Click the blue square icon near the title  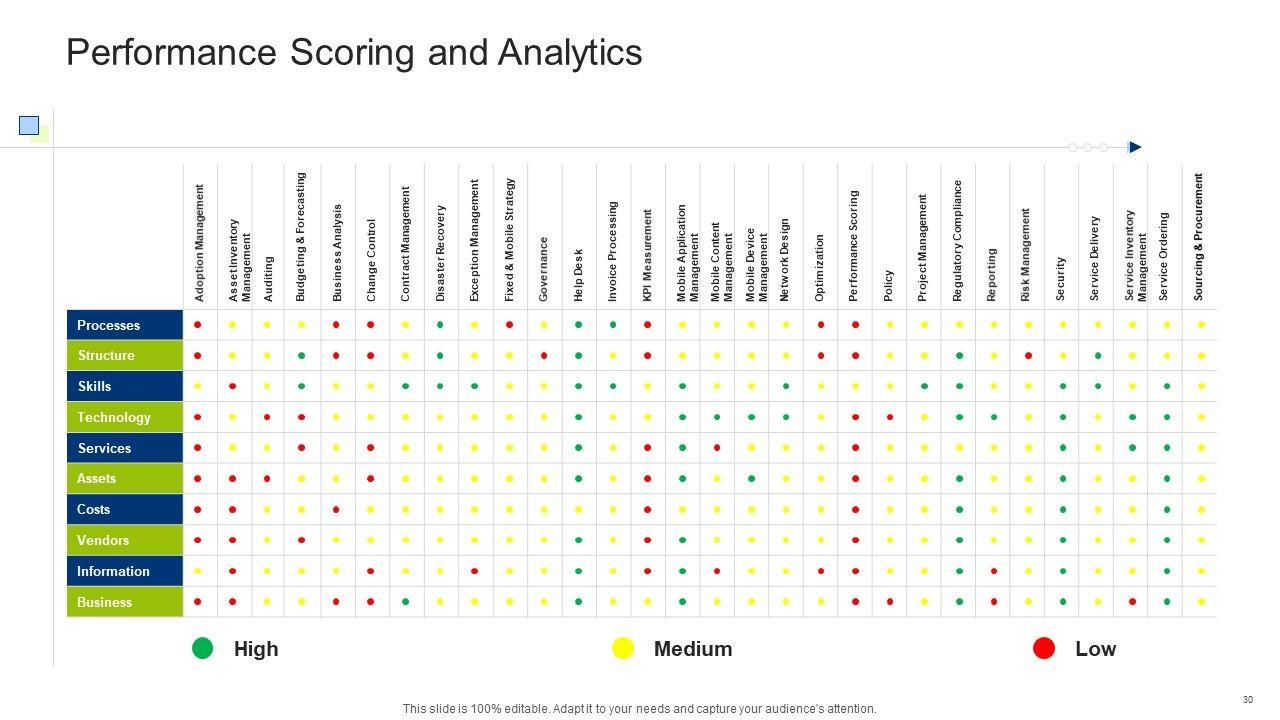click(29, 126)
